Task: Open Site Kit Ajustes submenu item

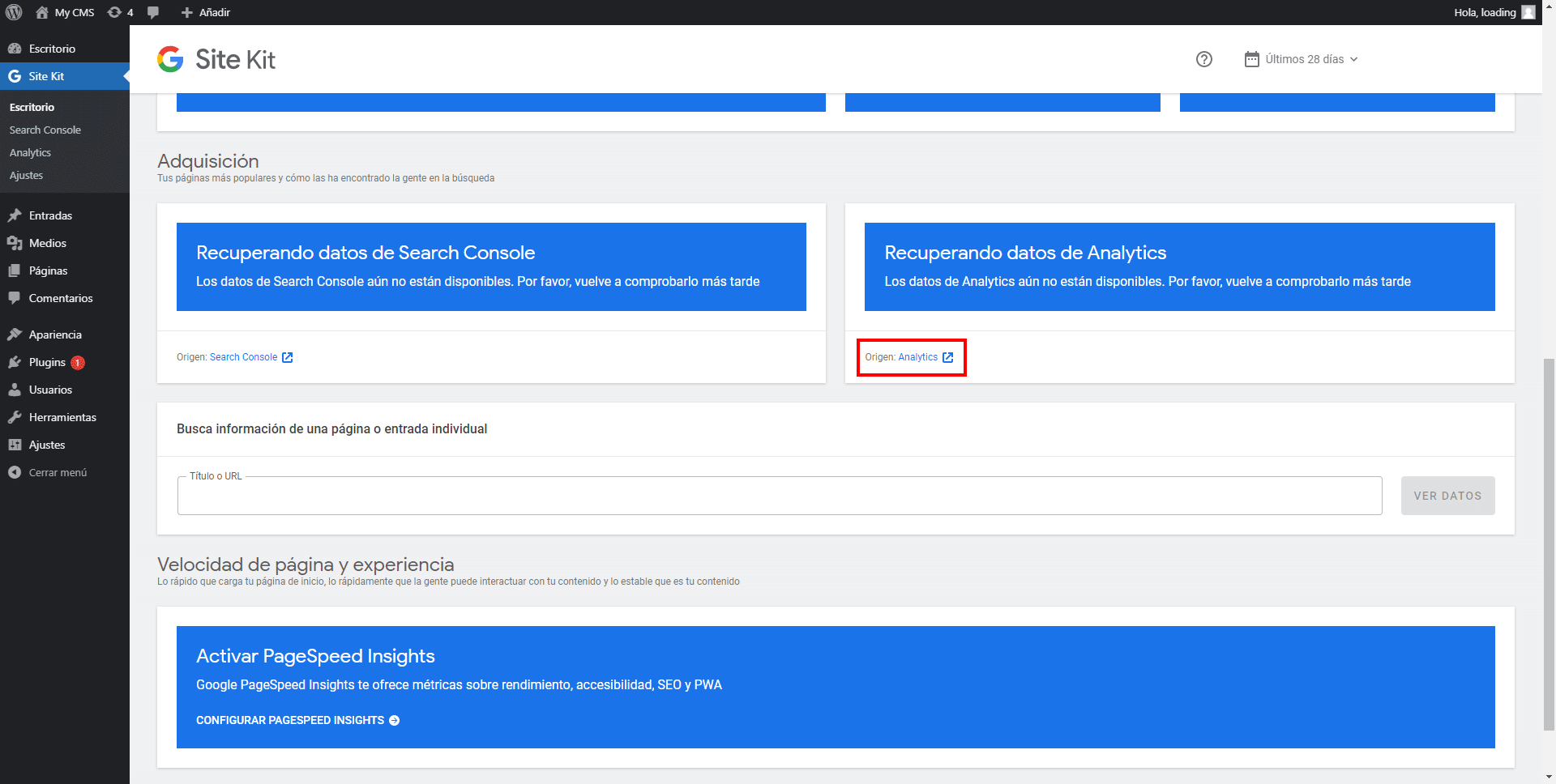Action: point(26,175)
